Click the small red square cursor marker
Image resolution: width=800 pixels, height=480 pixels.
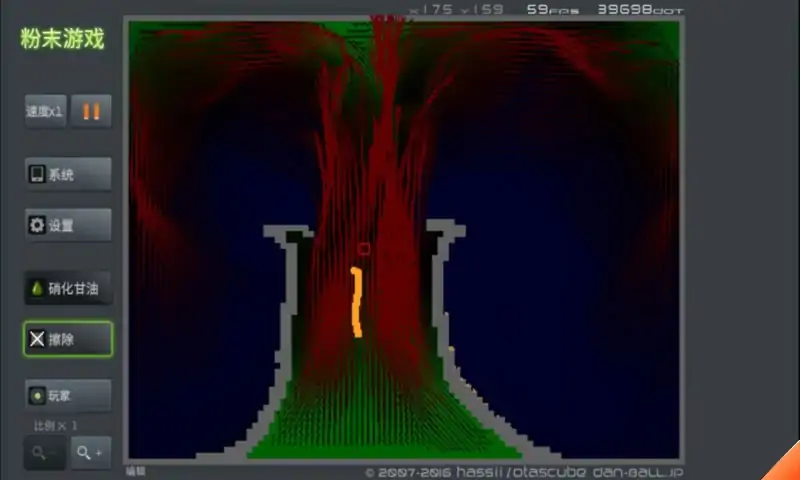tap(364, 248)
